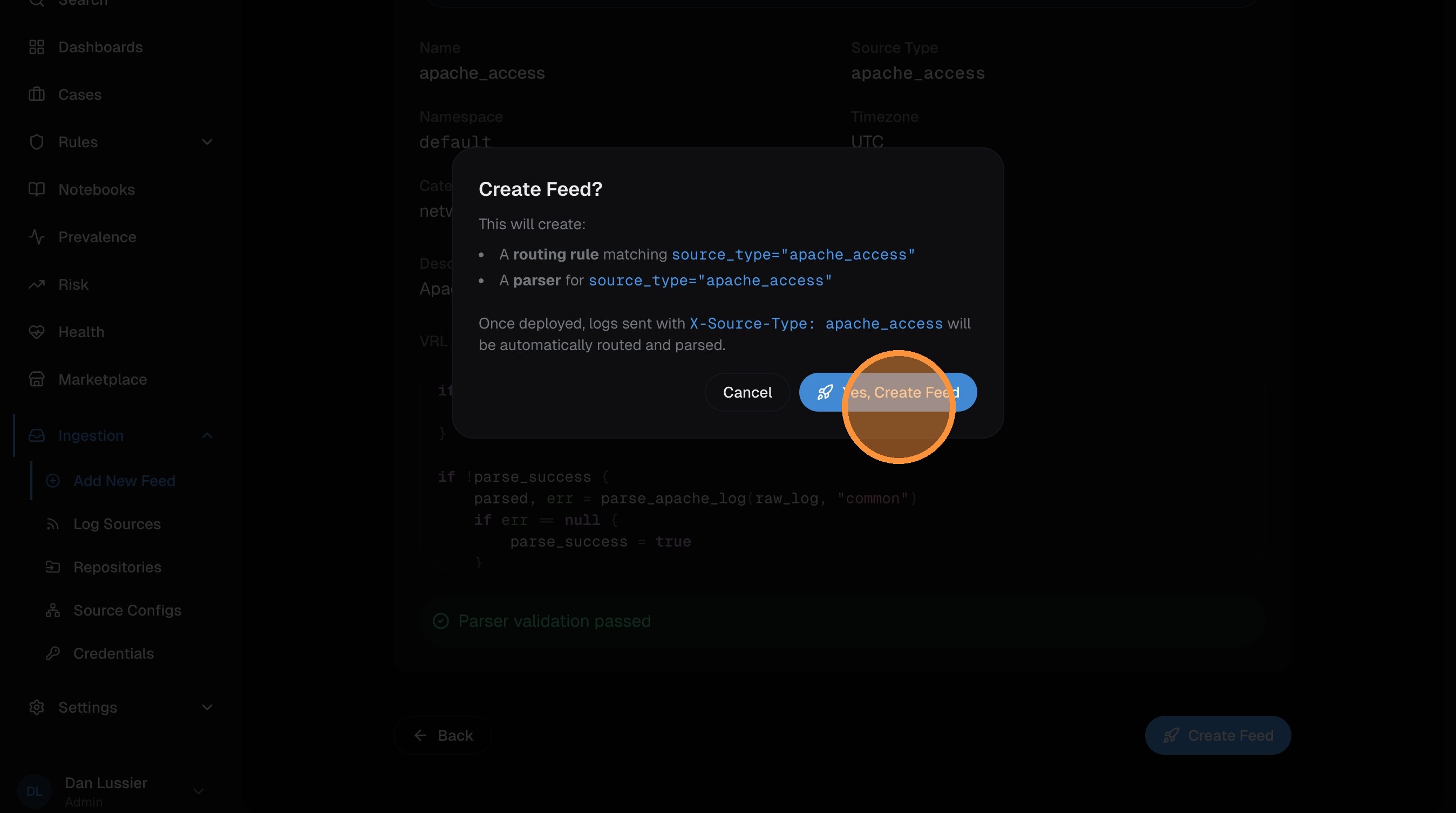The image size is (1456, 813).
Task: Expand the Rules section
Action: click(207, 142)
